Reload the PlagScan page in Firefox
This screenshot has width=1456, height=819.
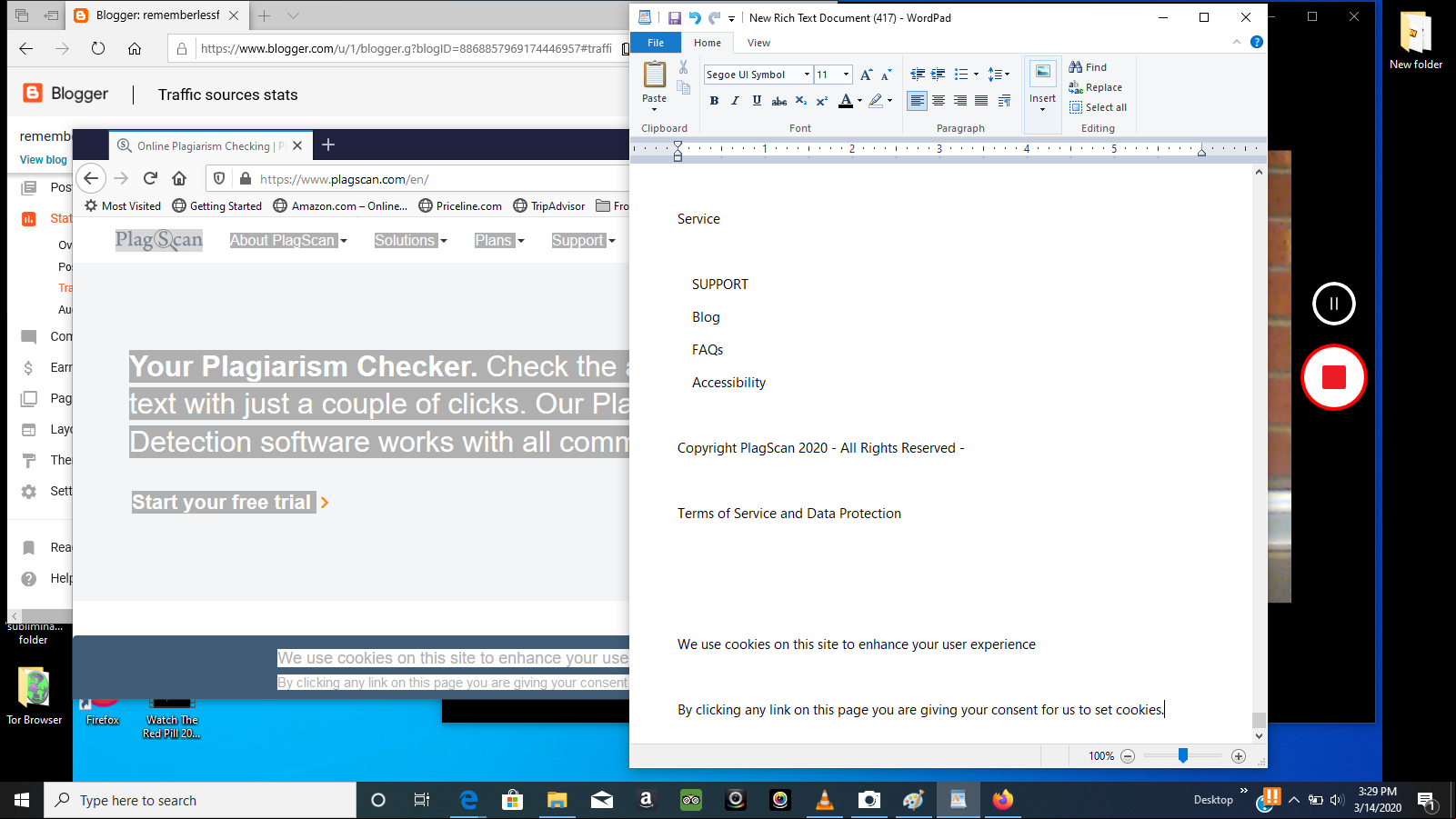(x=151, y=178)
